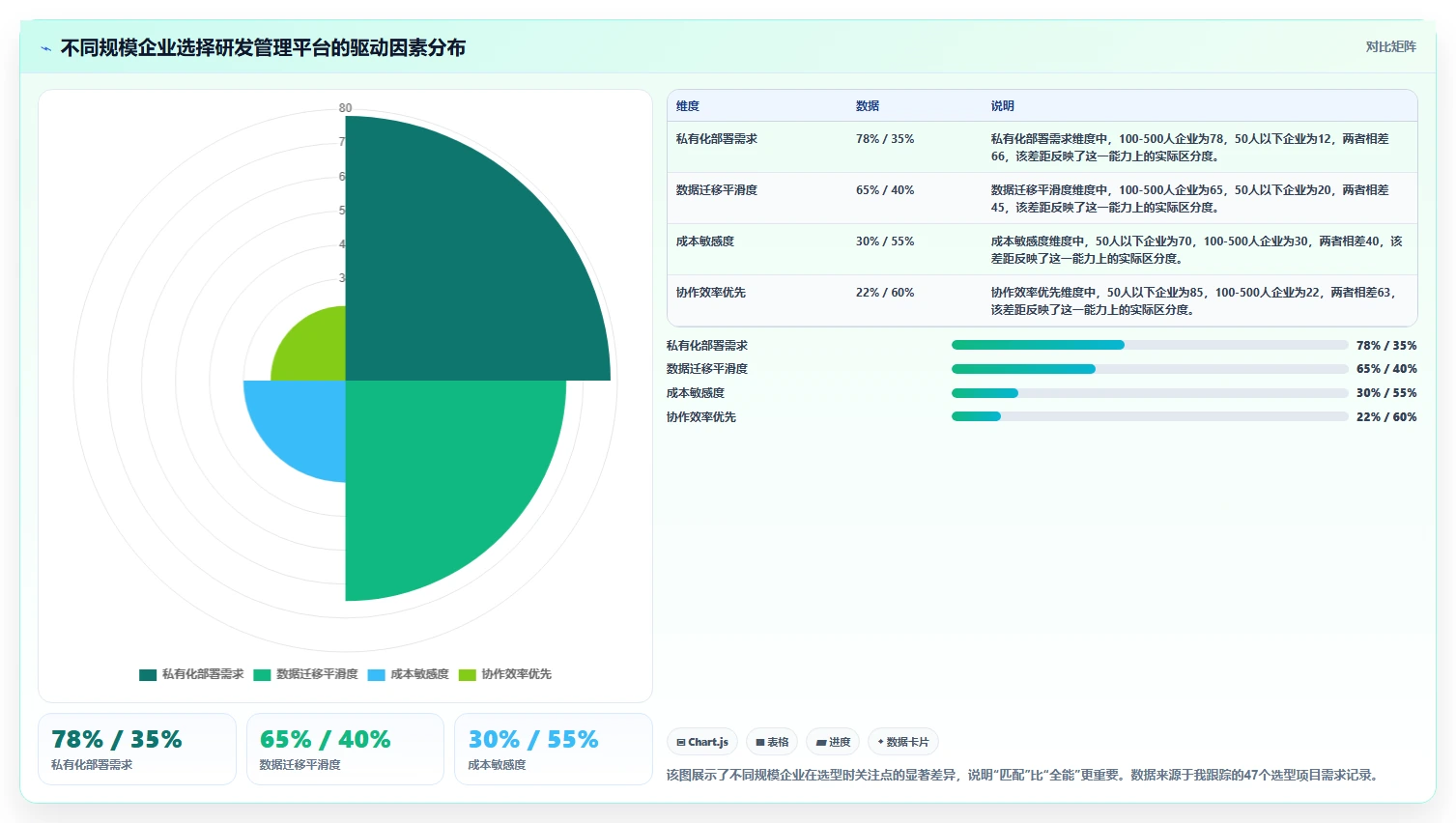Click the 数据 column header
Screen dimensions: 1456x823
(x=868, y=106)
